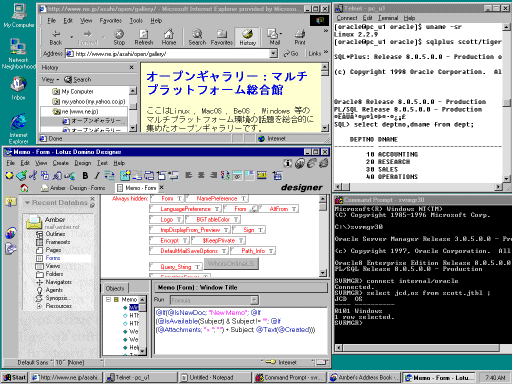The width and height of the screenshot is (512, 384).
Task: Click the Windows Start button
Action: [x=15, y=377]
